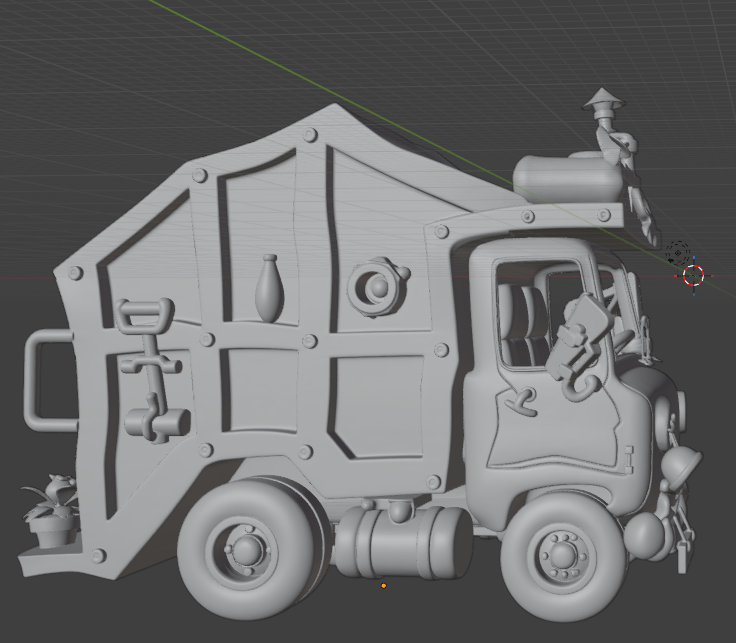Click the red-white 3D cursor

point(693,276)
